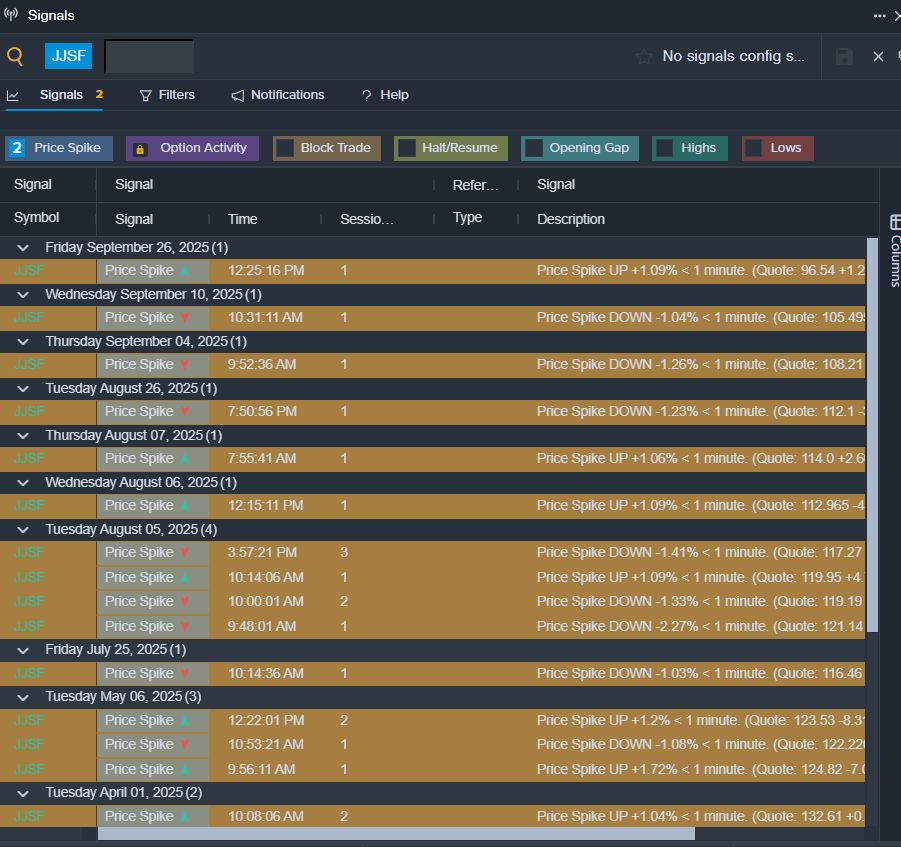Collapse the Tuesday May 06, 2025 group
Screen dimensions: 901x847
[22, 696]
